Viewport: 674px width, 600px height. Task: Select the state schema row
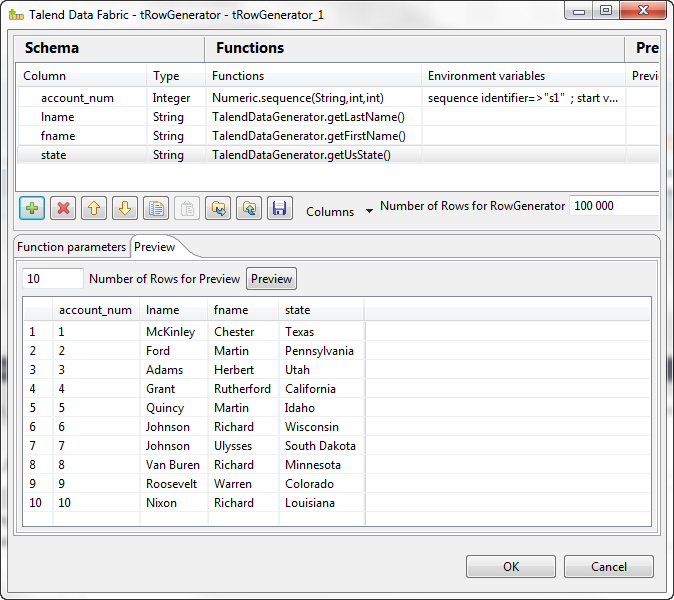click(x=337, y=155)
